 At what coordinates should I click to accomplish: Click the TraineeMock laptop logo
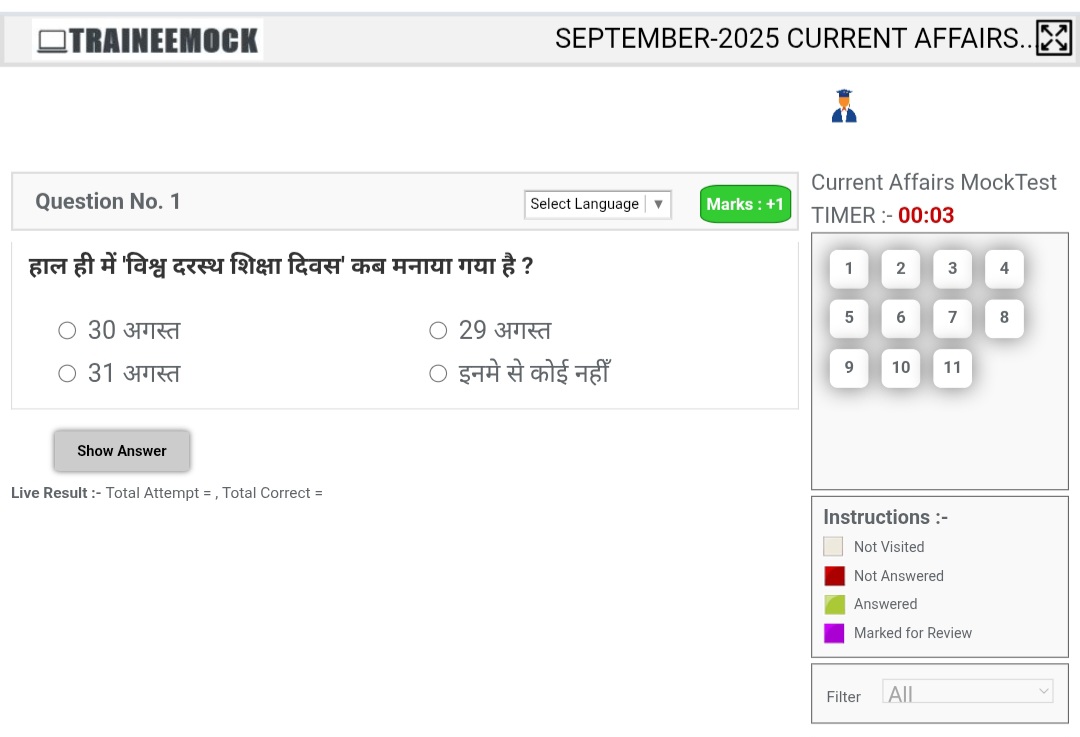[x=148, y=40]
